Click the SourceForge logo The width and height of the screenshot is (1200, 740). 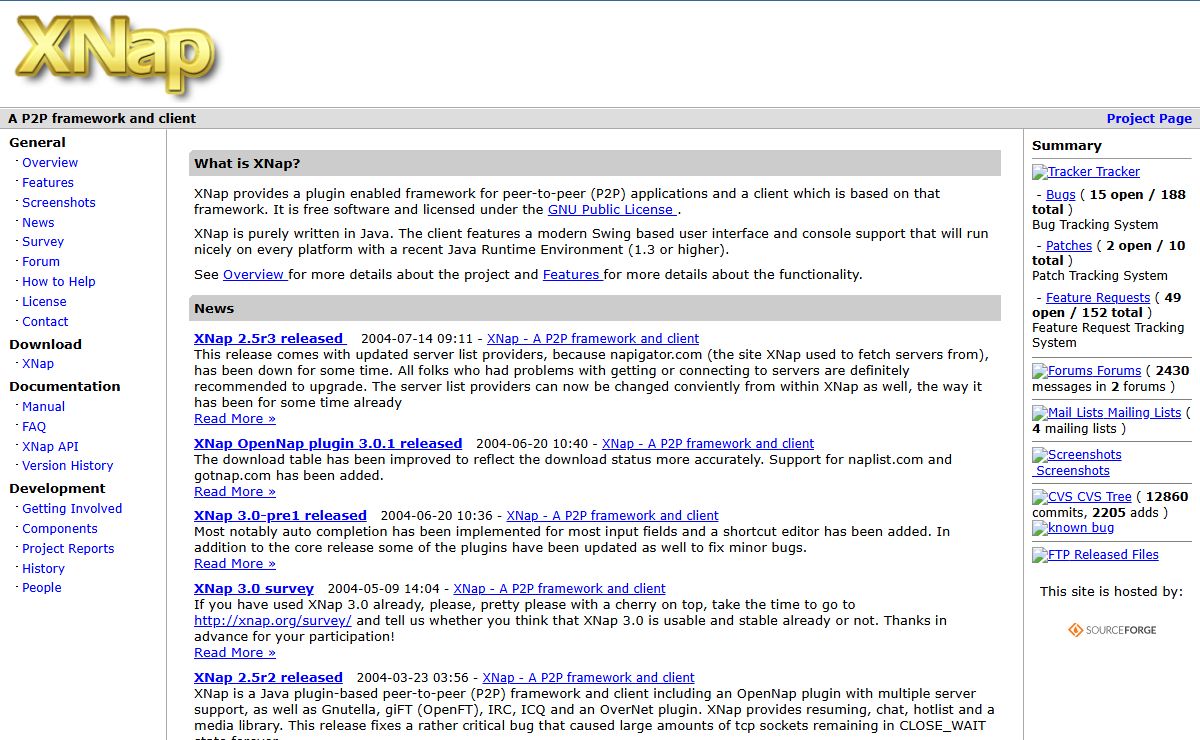pos(1112,630)
